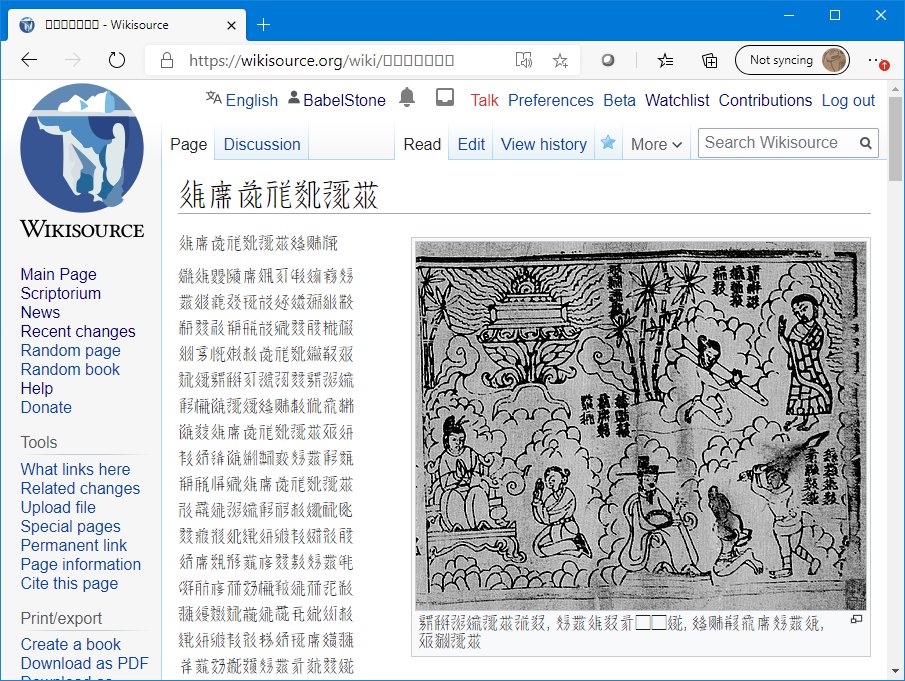Open the News link
Screen dimensions: 905x681
click(40, 312)
